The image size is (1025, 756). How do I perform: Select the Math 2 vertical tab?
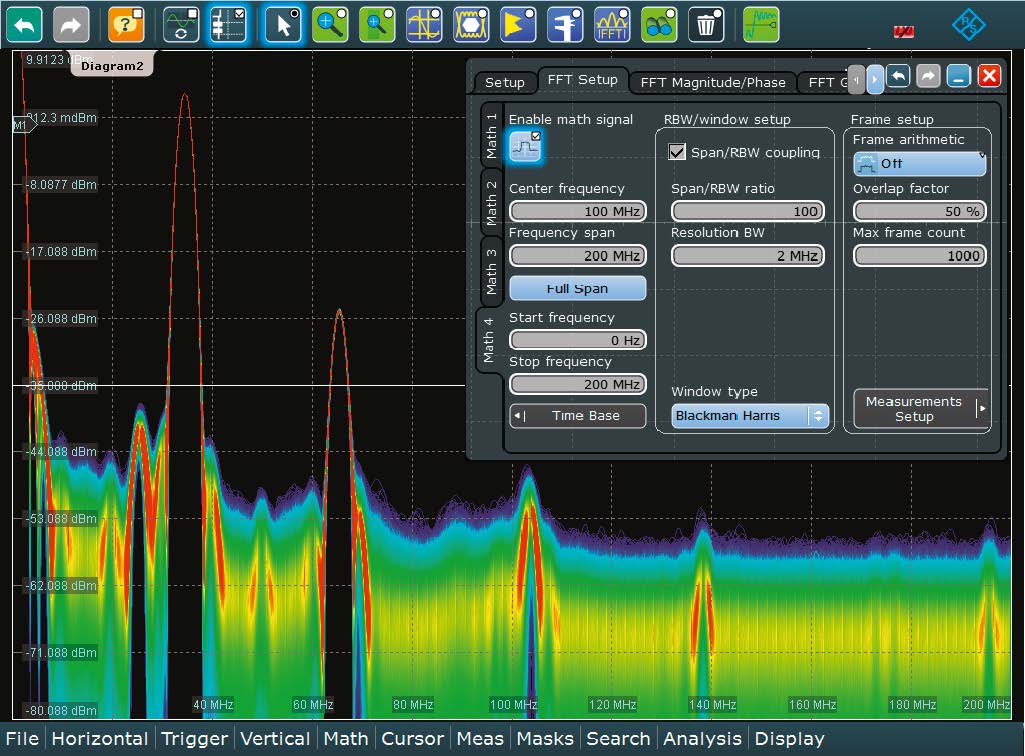(491, 202)
